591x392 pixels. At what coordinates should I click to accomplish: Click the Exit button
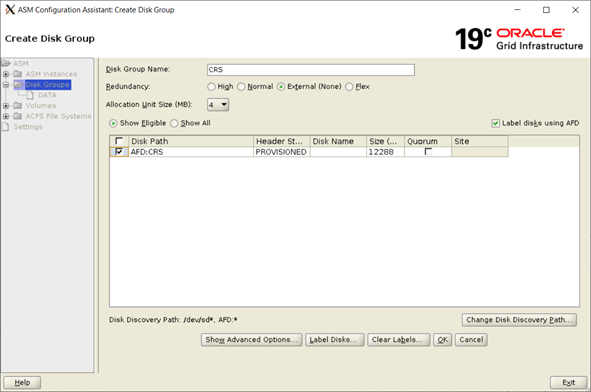[568, 383]
